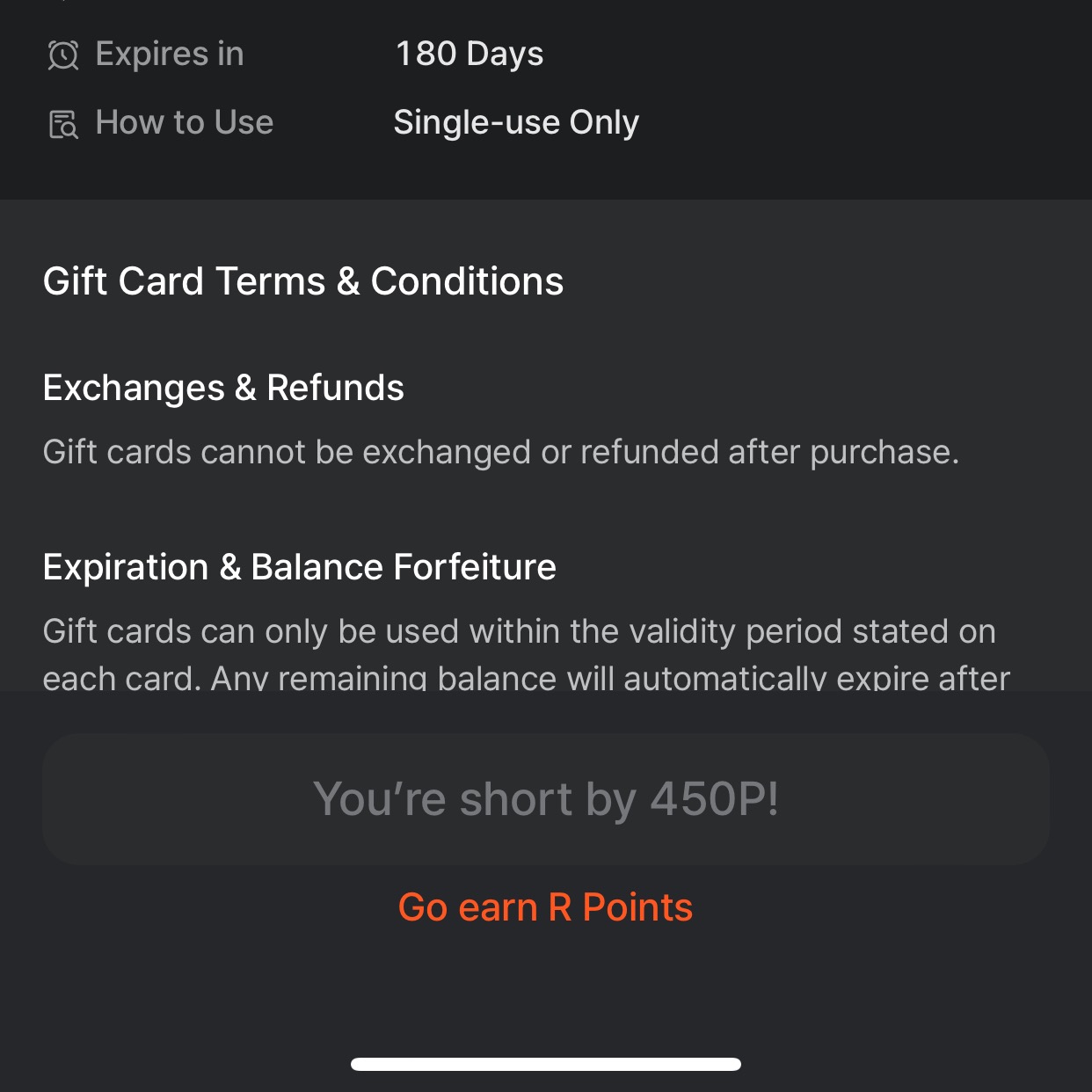Tap the "Single-use Only" value

click(x=516, y=122)
